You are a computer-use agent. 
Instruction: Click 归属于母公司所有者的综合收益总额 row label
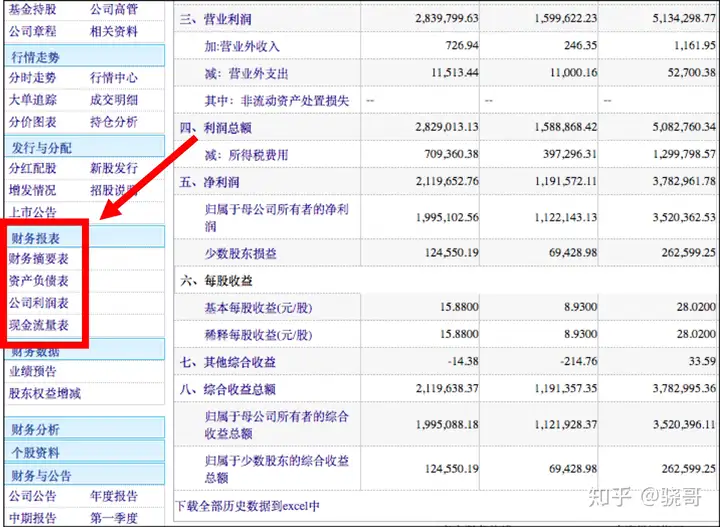click(277, 425)
